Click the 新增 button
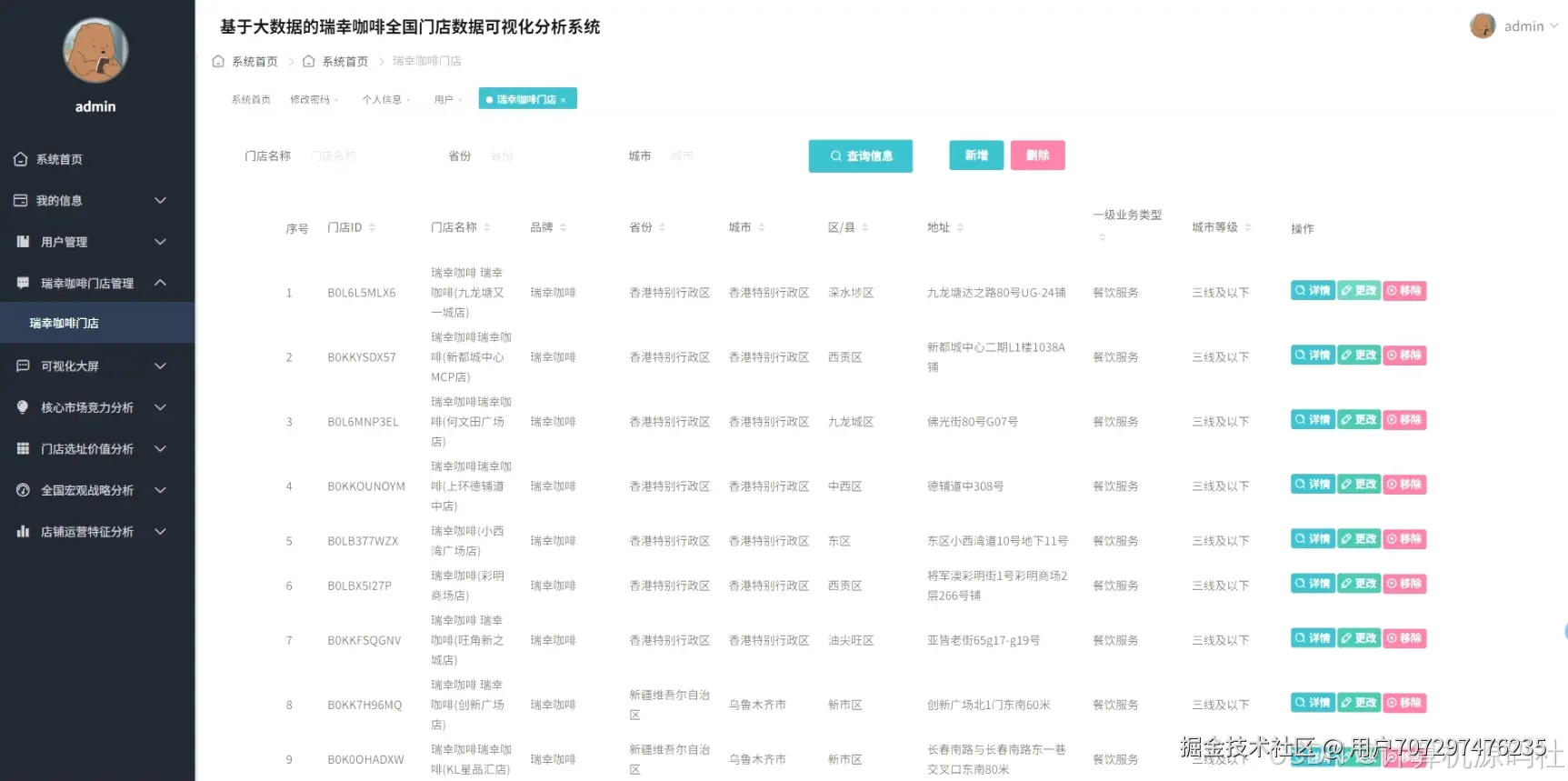This screenshot has height=781, width=1568. (976, 155)
